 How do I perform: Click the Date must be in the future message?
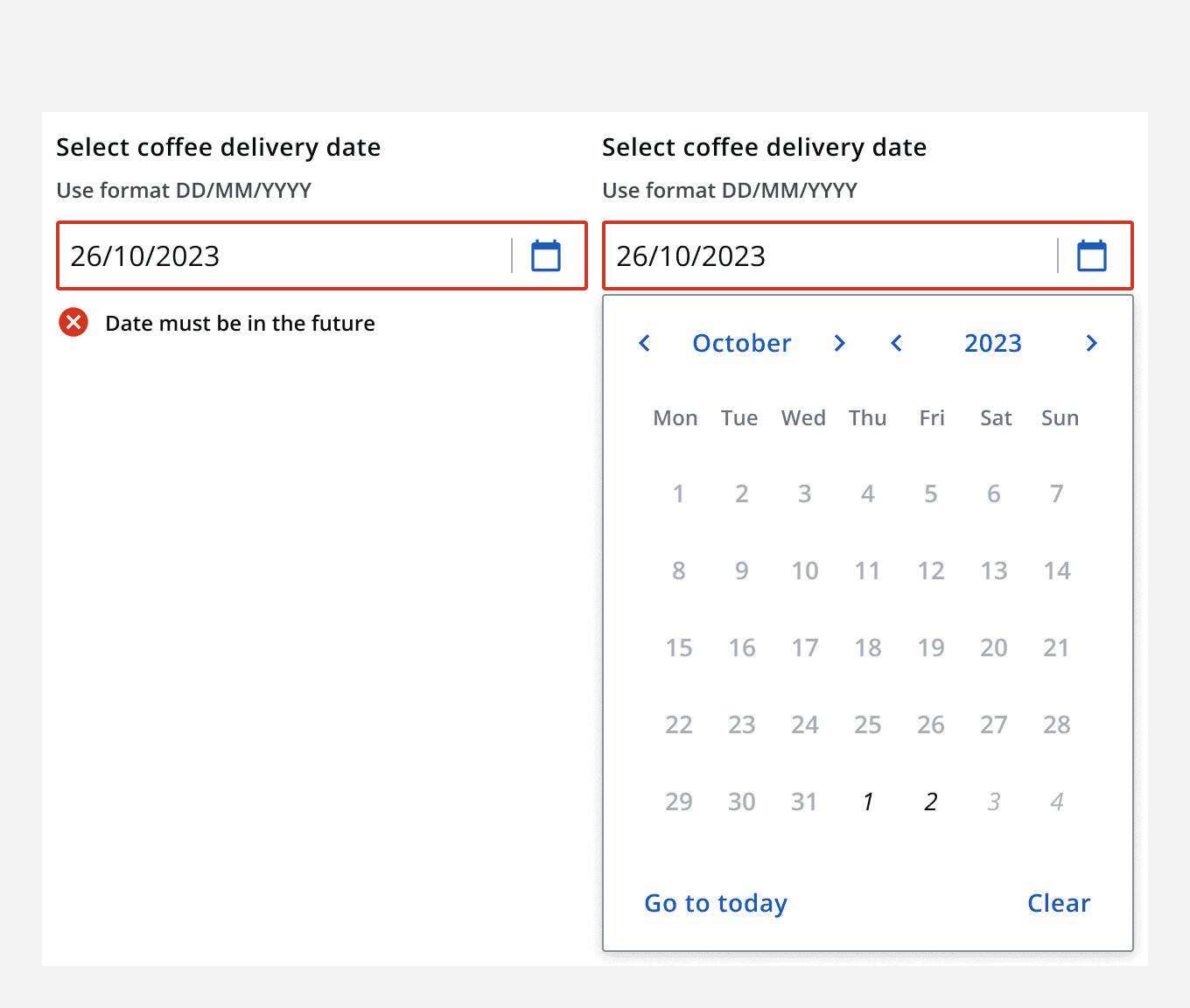click(x=240, y=323)
